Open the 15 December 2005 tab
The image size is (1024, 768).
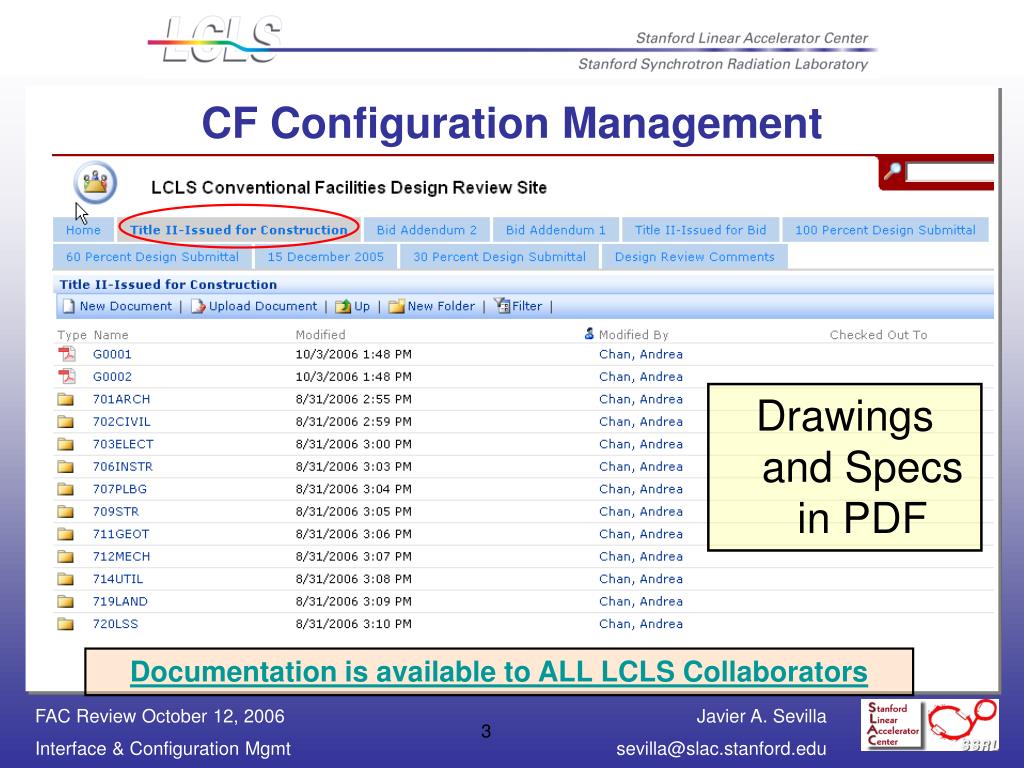point(325,257)
